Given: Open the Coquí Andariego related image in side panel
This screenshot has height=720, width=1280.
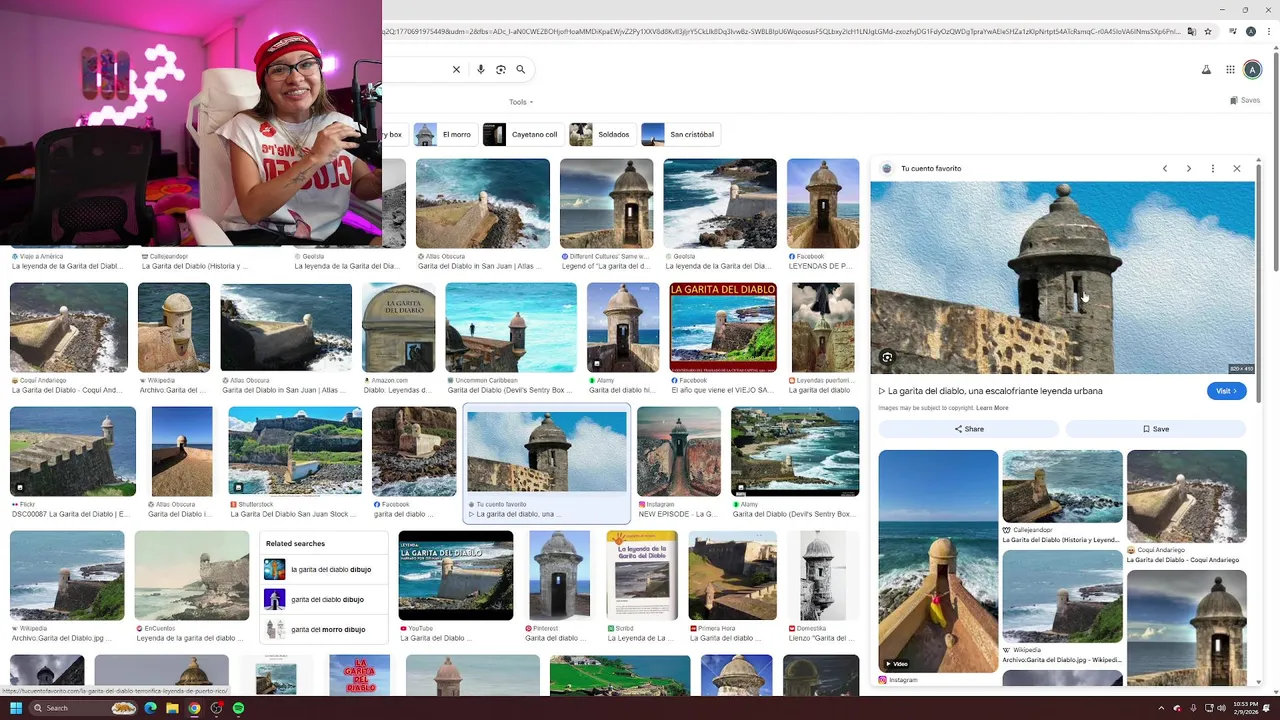Looking at the screenshot, I should click(1187, 496).
